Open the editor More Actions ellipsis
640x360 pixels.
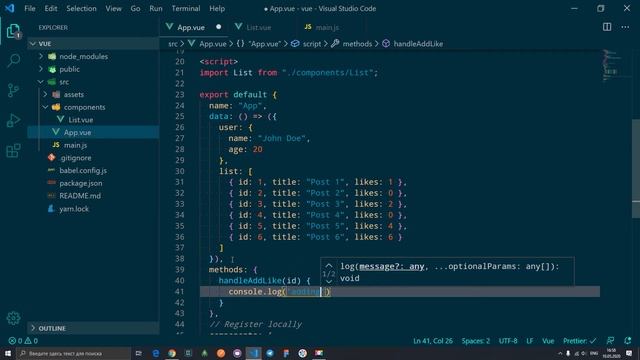pyautogui.click(x=625, y=27)
